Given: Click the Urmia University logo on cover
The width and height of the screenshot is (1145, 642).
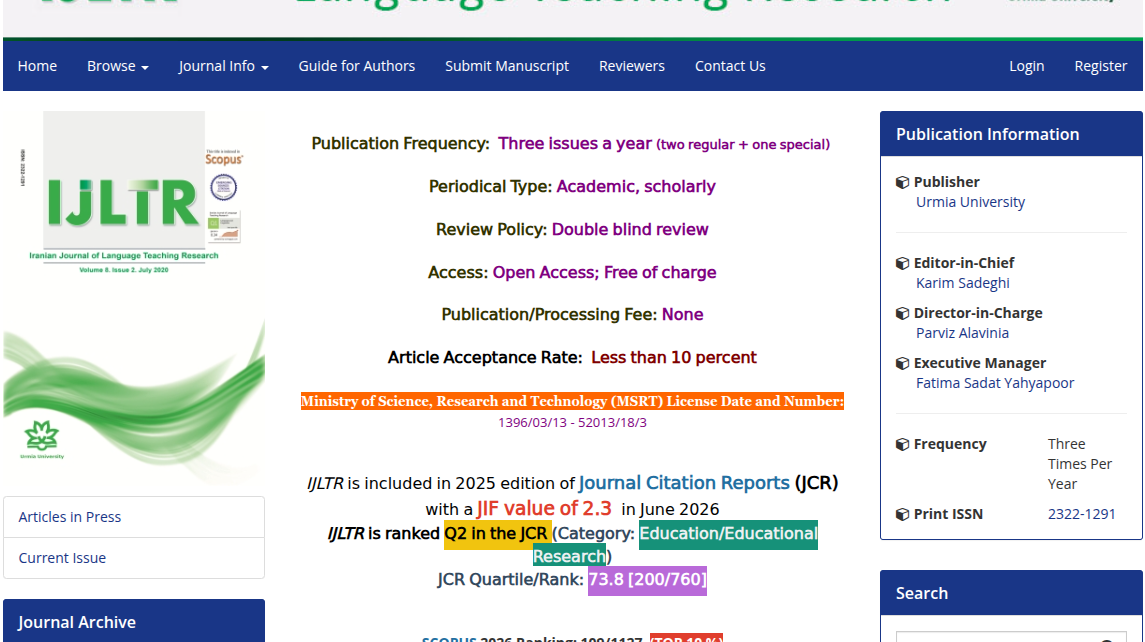Looking at the screenshot, I should point(42,439).
